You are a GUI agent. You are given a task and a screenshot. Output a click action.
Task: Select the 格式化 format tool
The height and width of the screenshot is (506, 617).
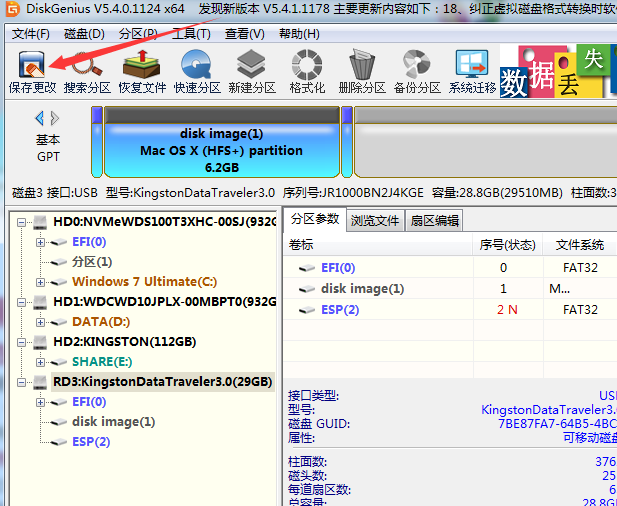click(x=307, y=72)
